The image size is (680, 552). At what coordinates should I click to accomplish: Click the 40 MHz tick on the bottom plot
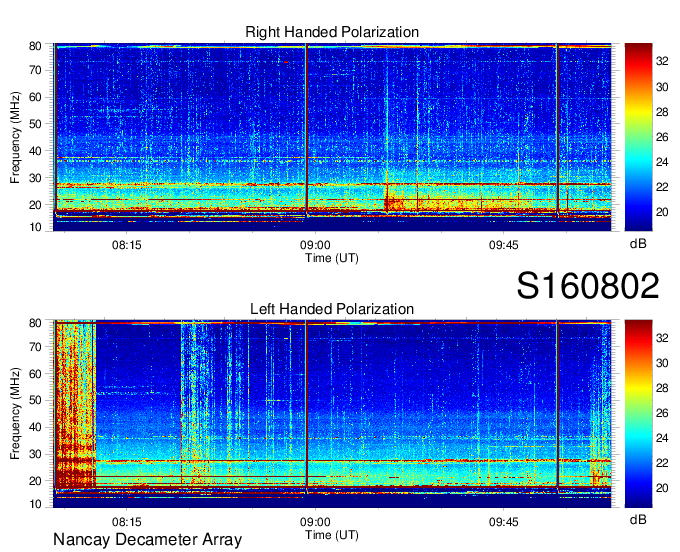click(x=35, y=427)
